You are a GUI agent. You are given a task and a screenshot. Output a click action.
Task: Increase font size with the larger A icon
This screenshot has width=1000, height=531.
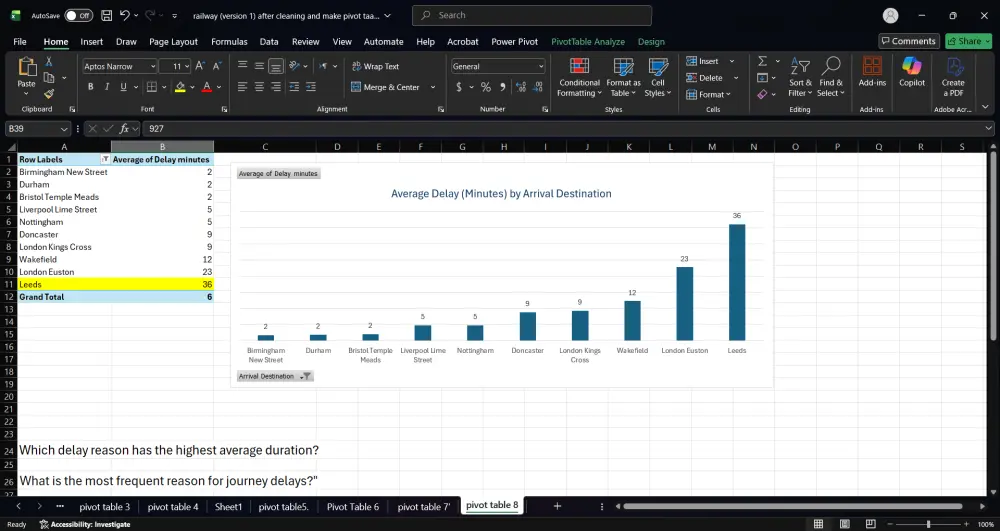point(200,66)
